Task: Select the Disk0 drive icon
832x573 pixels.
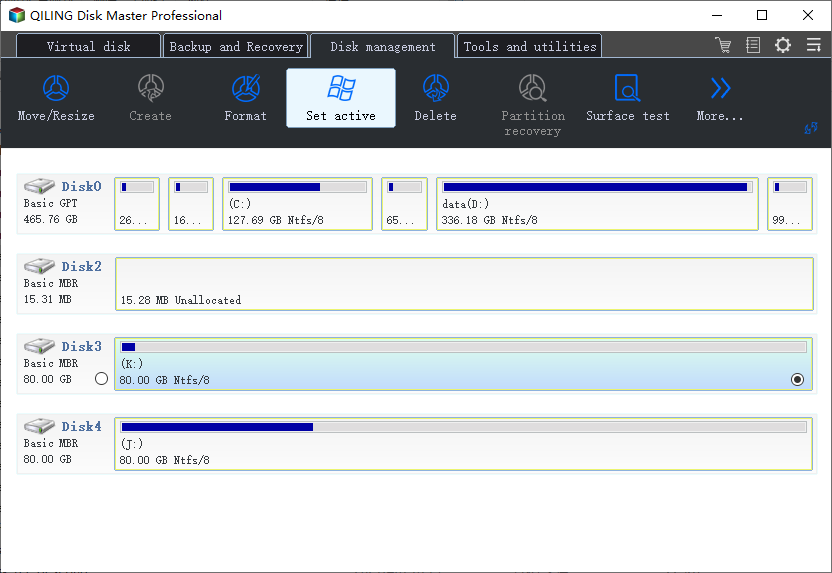Action: click(x=39, y=186)
